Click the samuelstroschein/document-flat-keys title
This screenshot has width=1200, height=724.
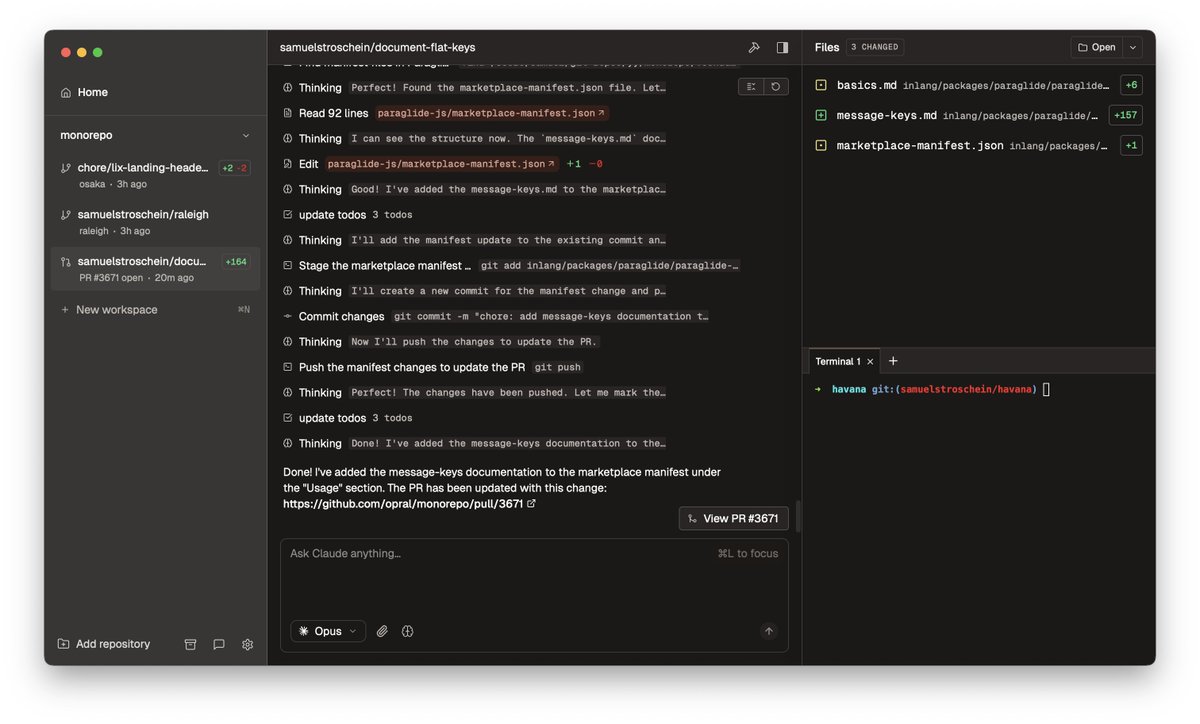(377, 47)
